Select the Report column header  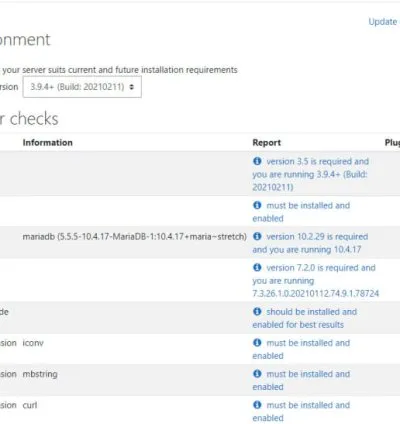coord(267,143)
